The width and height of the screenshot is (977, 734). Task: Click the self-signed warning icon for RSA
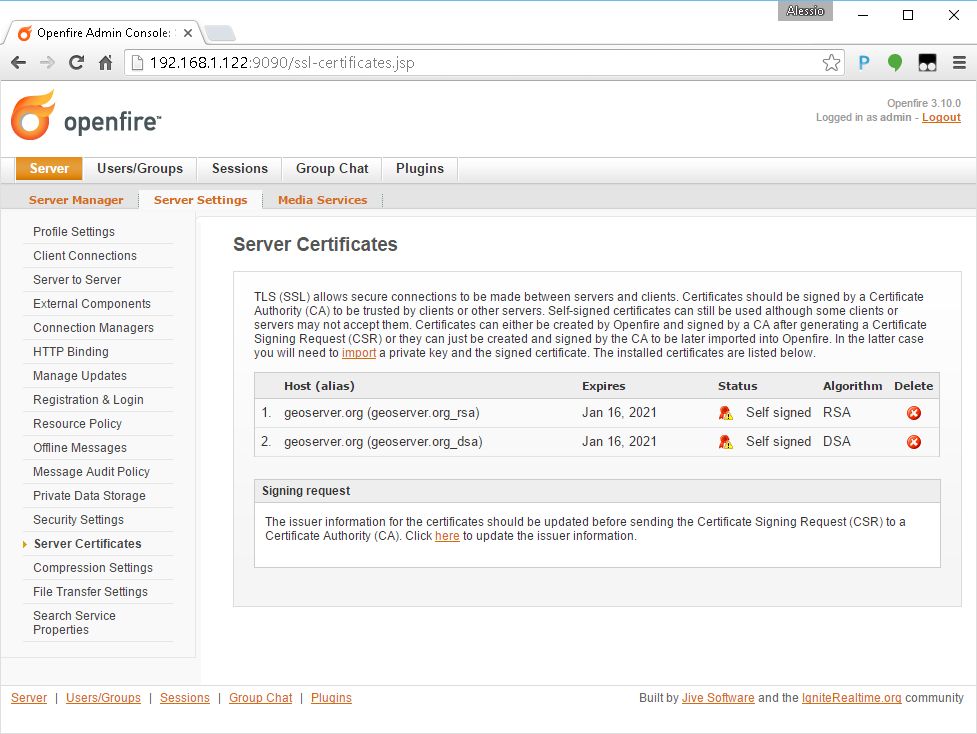(725, 413)
